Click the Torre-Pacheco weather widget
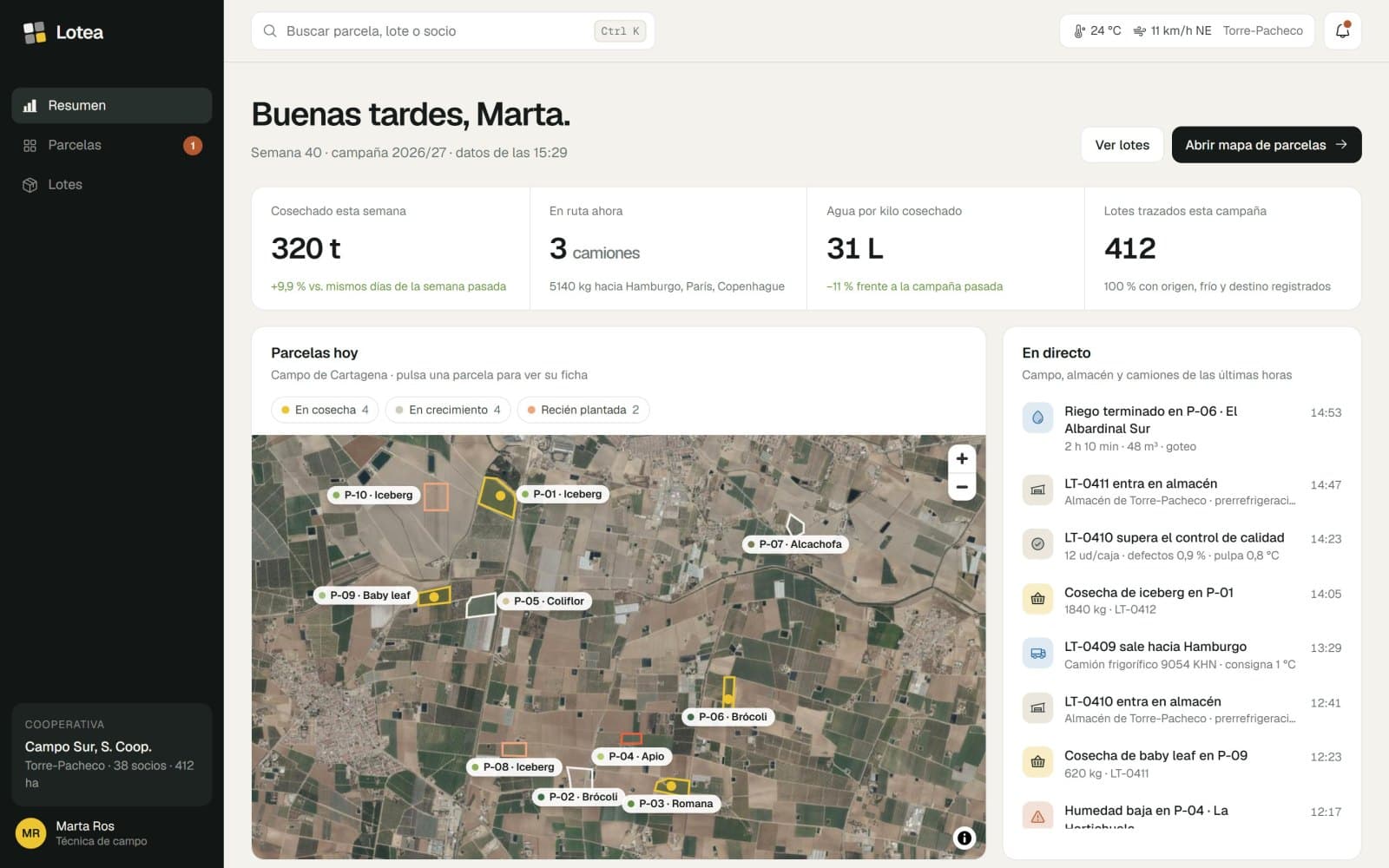The height and width of the screenshot is (868, 1389). tap(1187, 31)
